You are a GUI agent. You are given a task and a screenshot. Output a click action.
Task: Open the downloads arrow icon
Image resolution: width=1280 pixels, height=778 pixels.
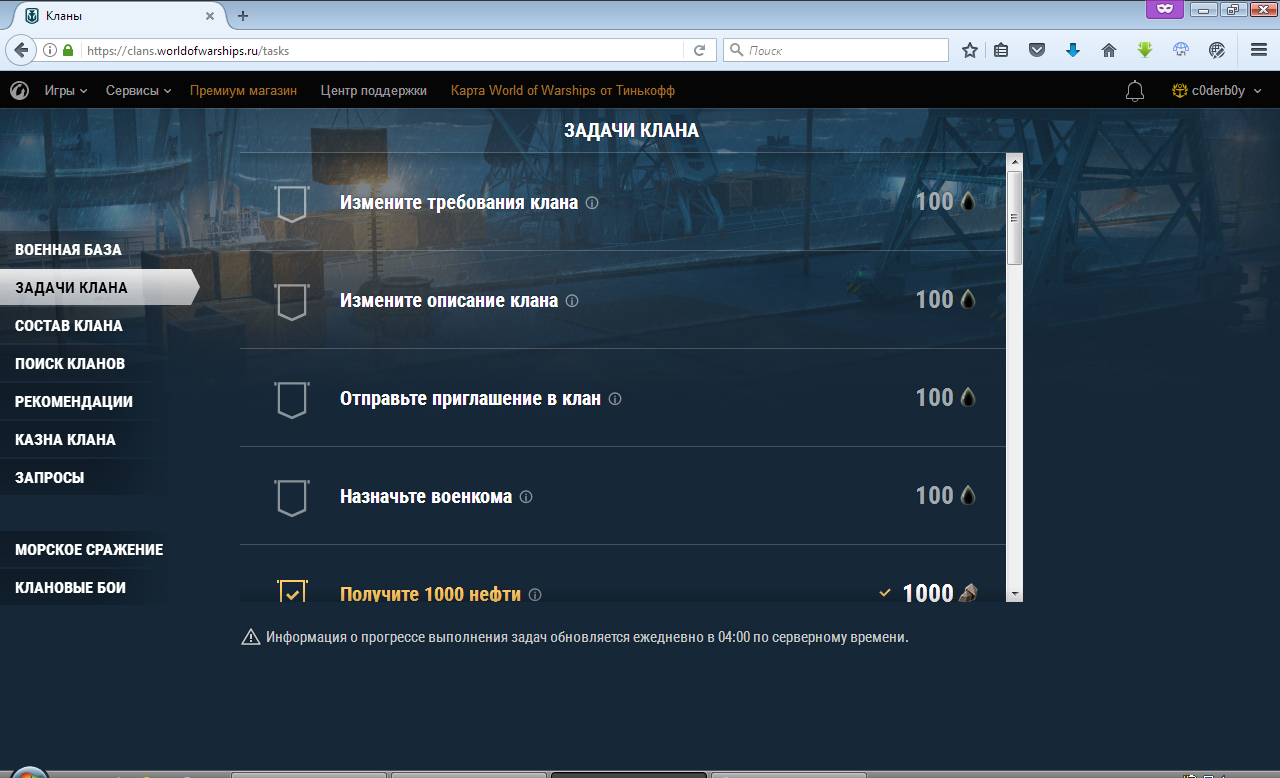[x=1073, y=50]
